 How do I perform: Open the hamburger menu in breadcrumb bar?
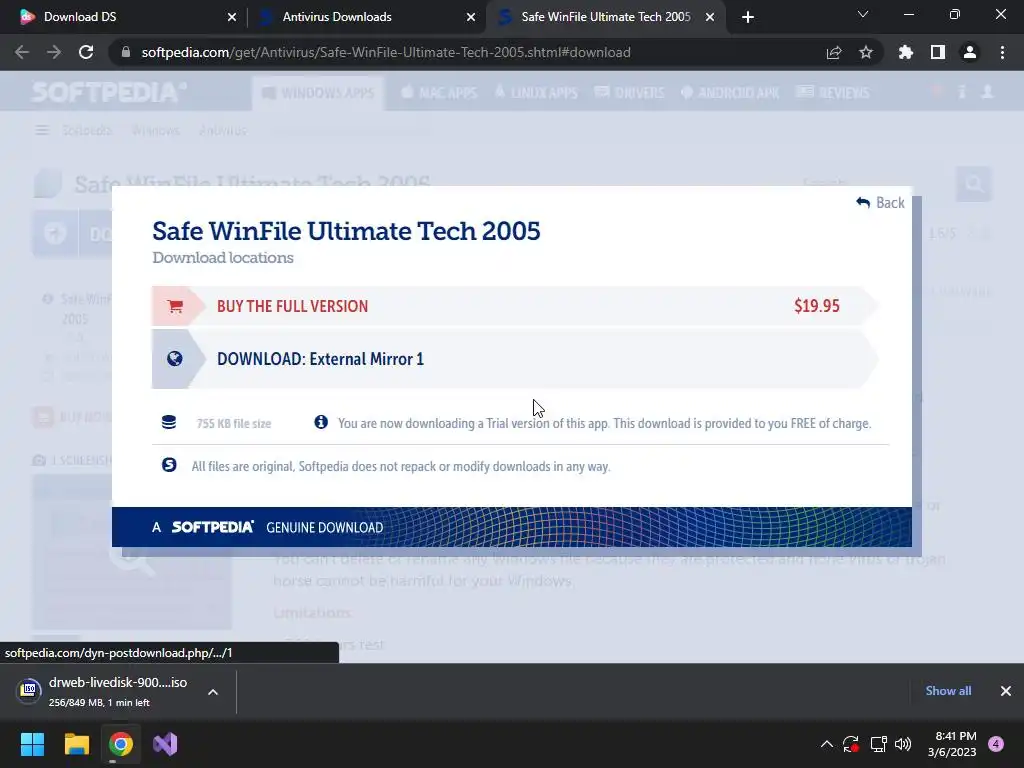[42, 131]
